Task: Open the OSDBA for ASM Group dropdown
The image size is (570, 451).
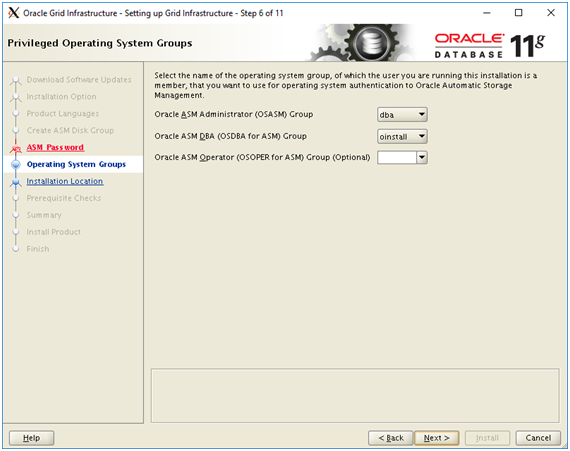Action: tap(402, 137)
